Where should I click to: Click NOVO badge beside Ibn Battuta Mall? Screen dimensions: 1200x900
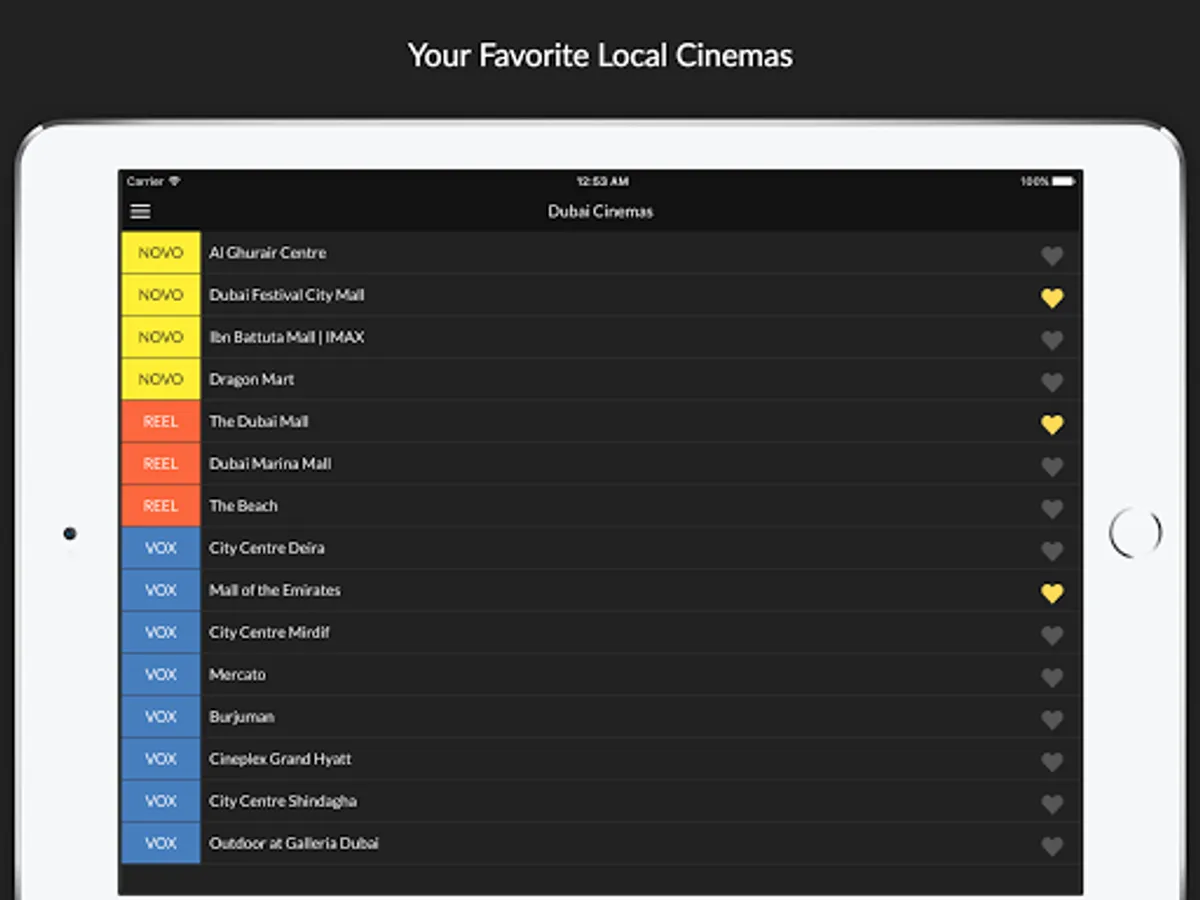click(161, 337)
